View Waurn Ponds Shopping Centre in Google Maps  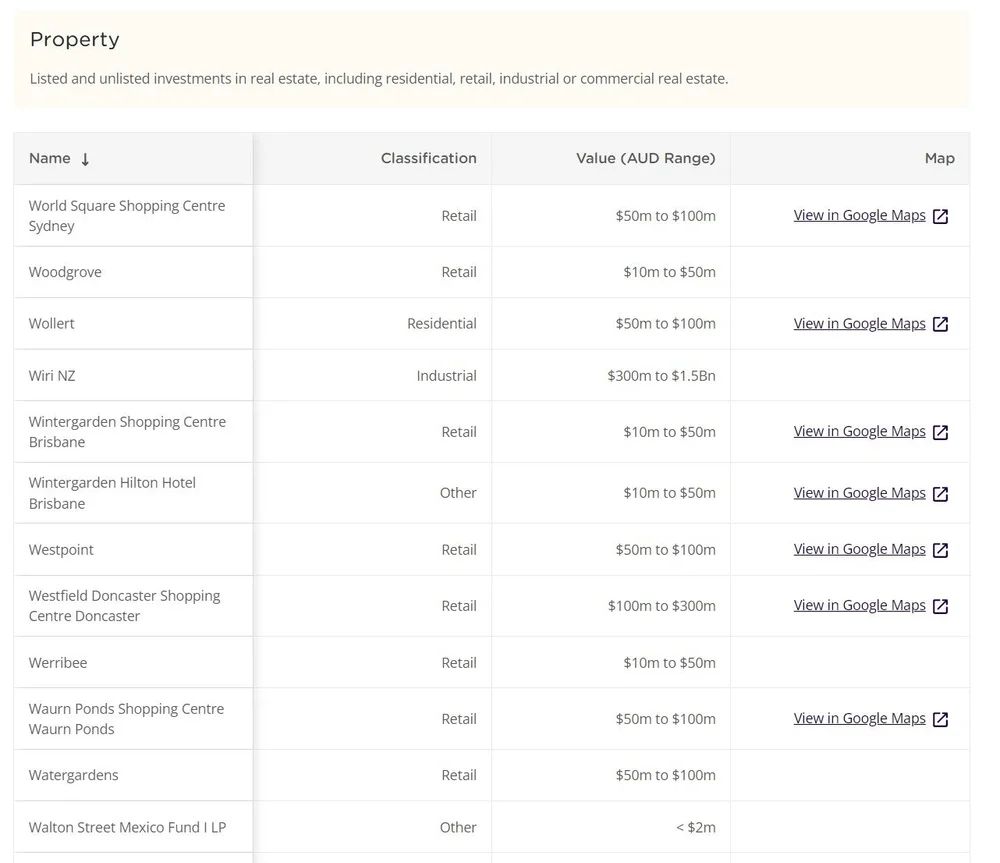tap(859, 718)
